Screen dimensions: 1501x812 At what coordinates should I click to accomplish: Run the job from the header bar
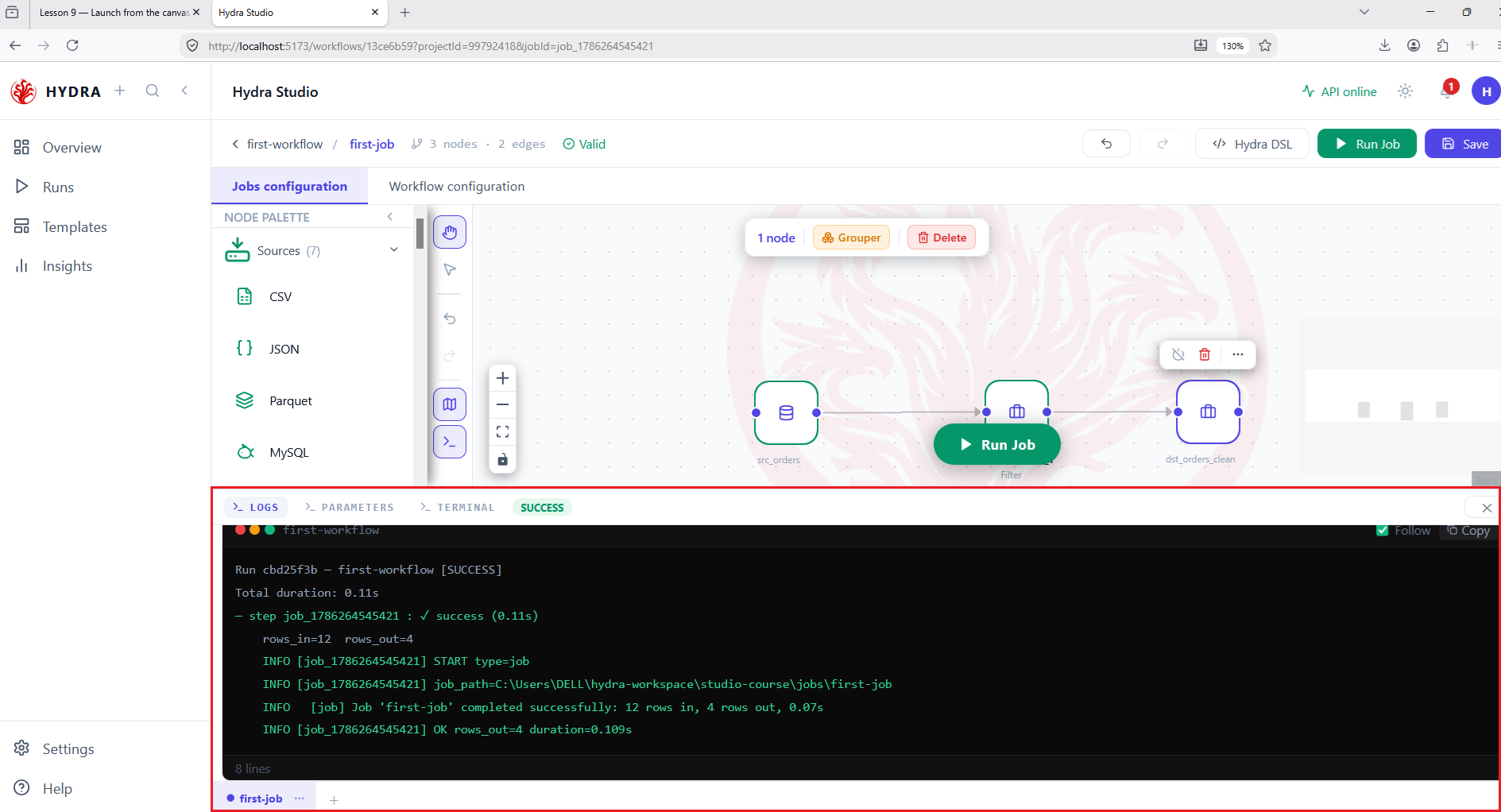pos(1367,144)
